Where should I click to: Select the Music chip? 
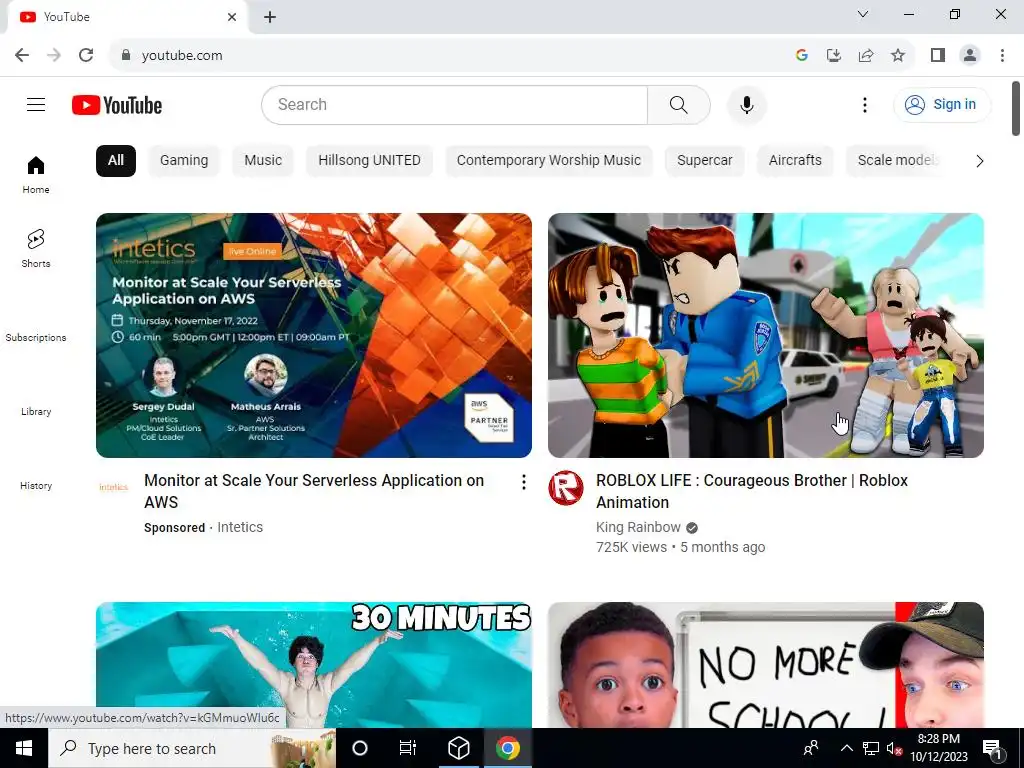click(263, 161)
